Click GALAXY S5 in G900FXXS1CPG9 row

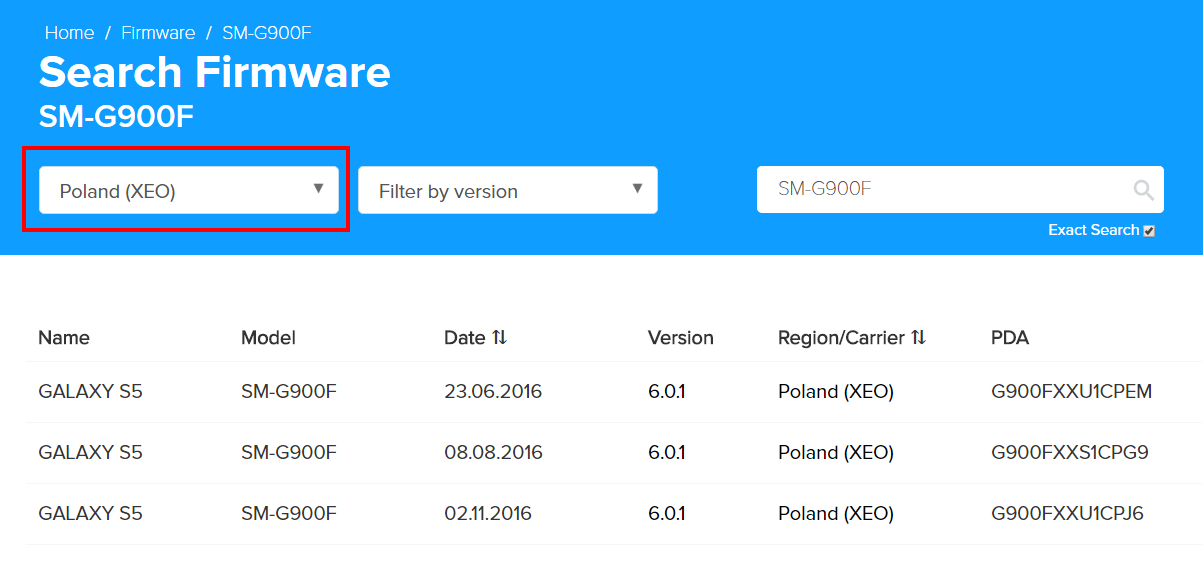point(90,453)
